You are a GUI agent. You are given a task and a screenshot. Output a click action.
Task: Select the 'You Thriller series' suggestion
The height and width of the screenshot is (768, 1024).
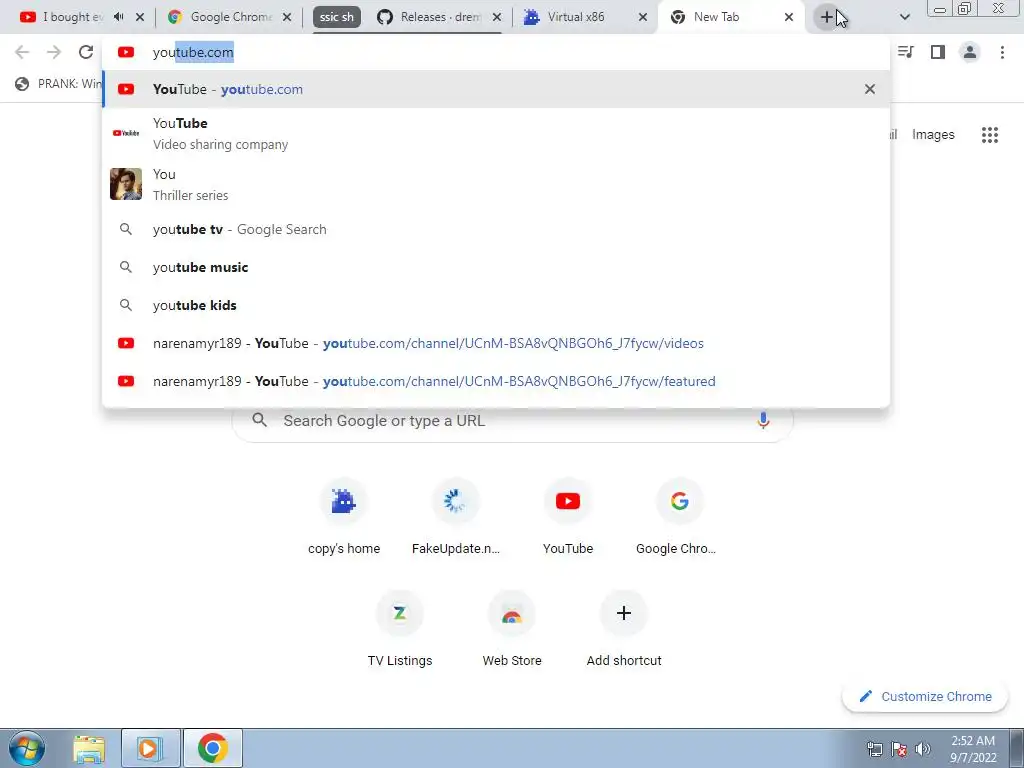[496, 184]
